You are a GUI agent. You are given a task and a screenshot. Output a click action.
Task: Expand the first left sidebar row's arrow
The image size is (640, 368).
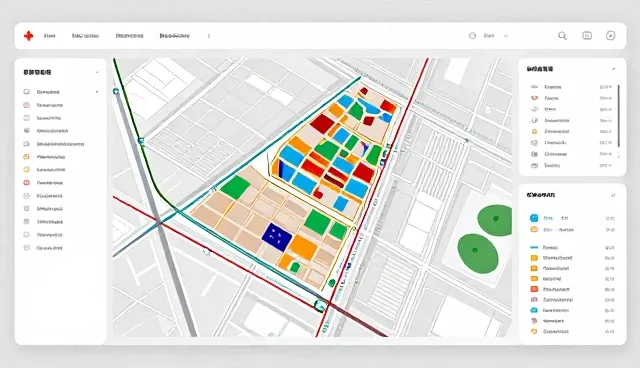[97, 92]
